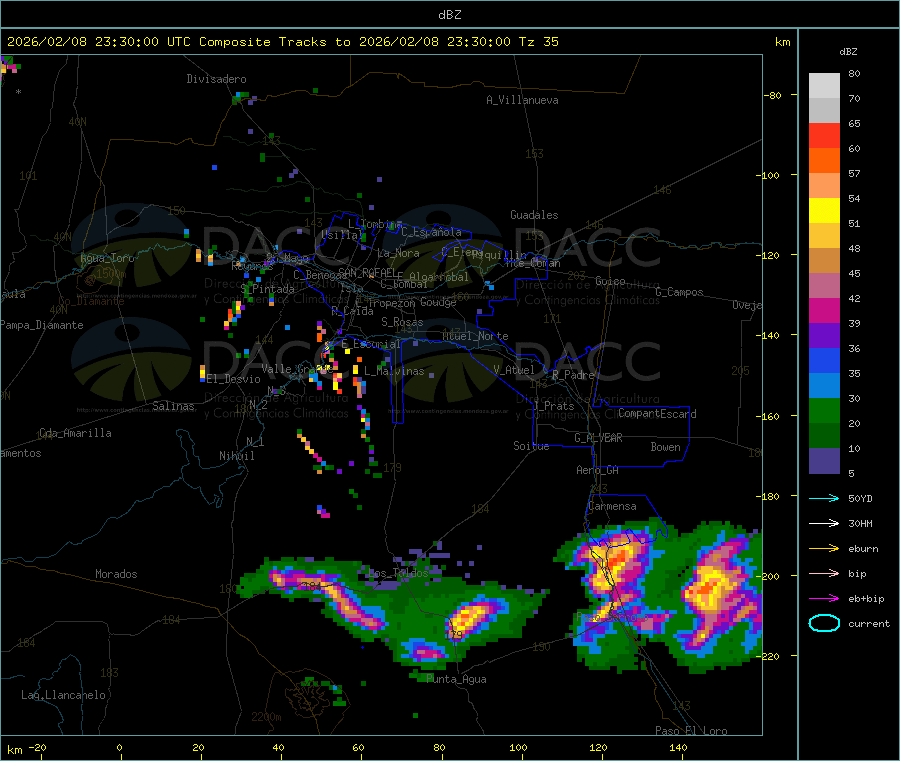Click the 50YD cyan arrow legend icon

[824, 498]
